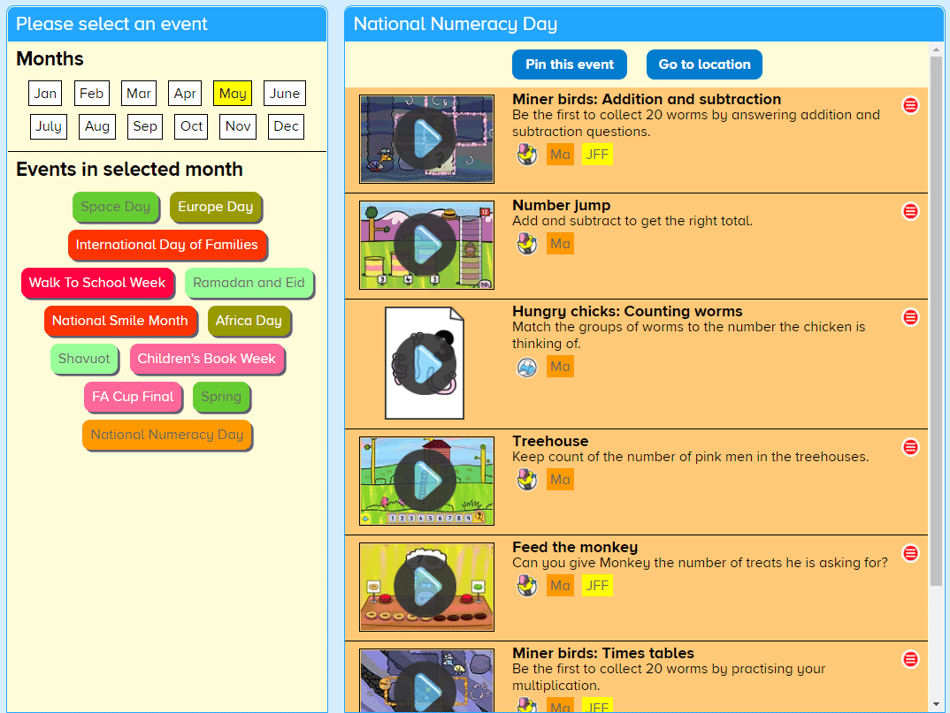Click the activity list vertical scrollbar
The image size is (950, 713).
(936, 321)
